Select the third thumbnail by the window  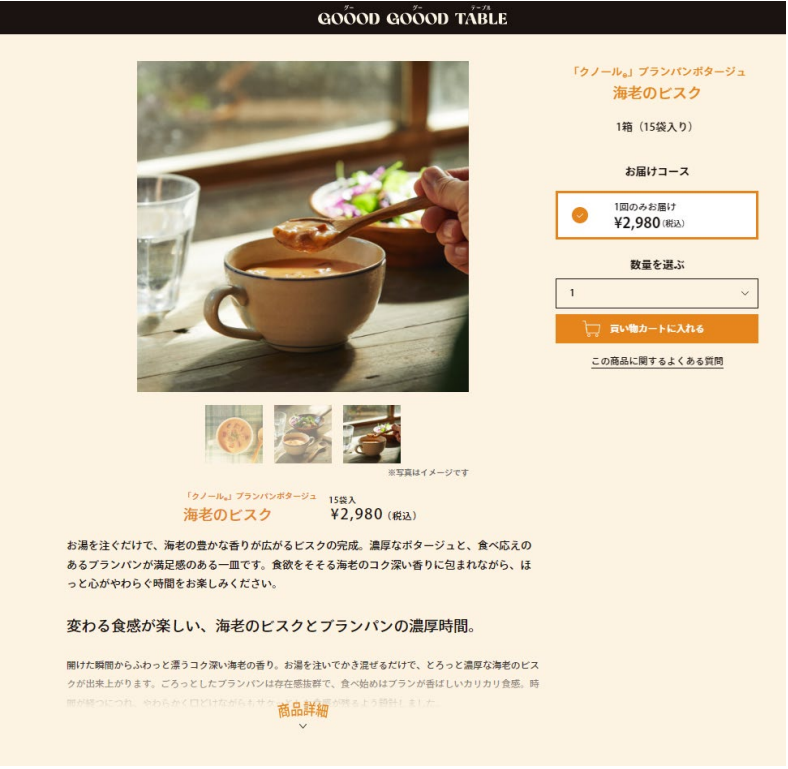click(x=372, y=434)
